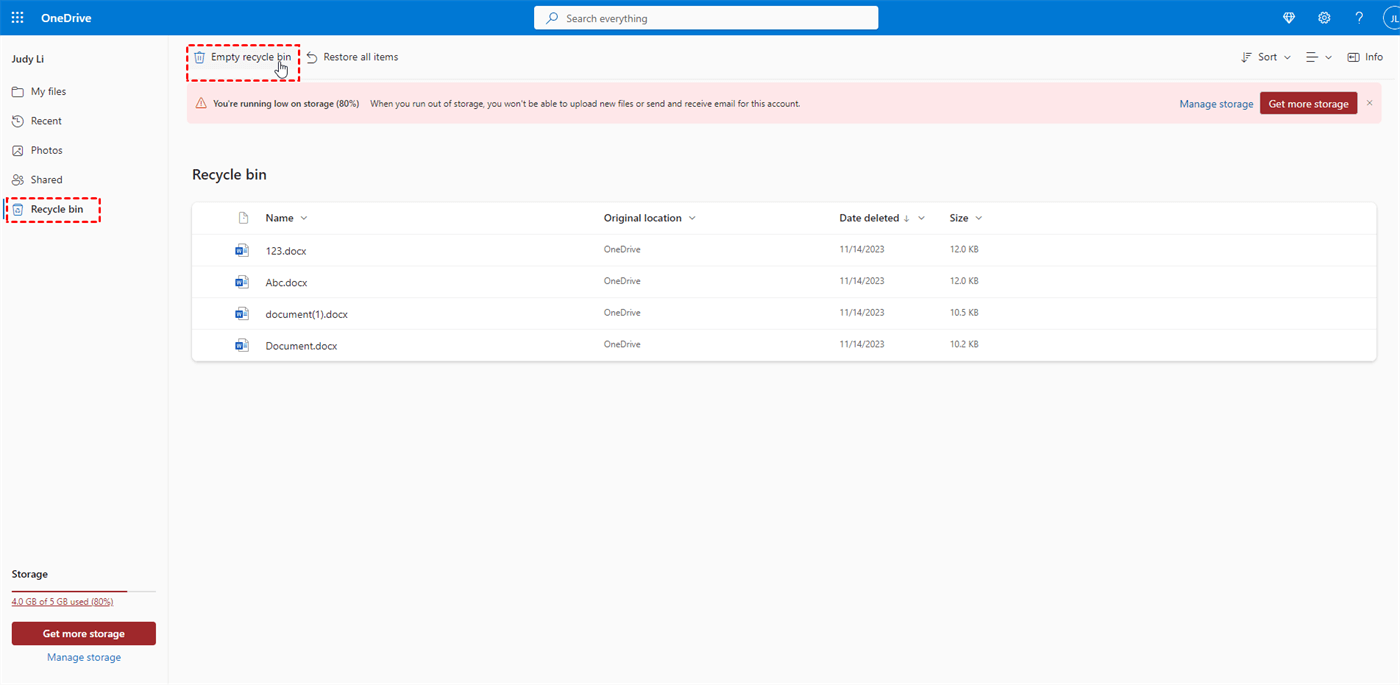Open the Settings gear icon
The image size is (1400, 685).
click(1324, 18)
